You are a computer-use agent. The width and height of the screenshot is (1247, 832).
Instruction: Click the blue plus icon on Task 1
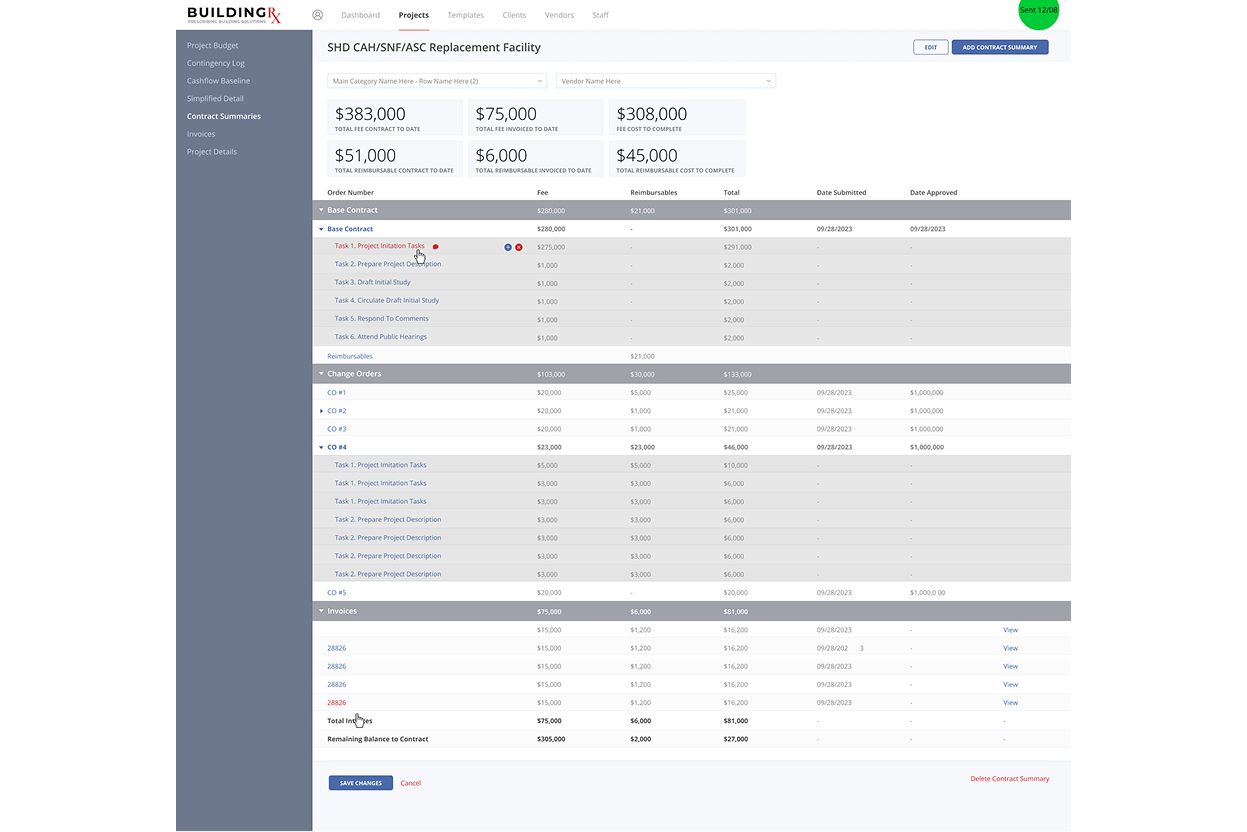[x=508, y=247]
